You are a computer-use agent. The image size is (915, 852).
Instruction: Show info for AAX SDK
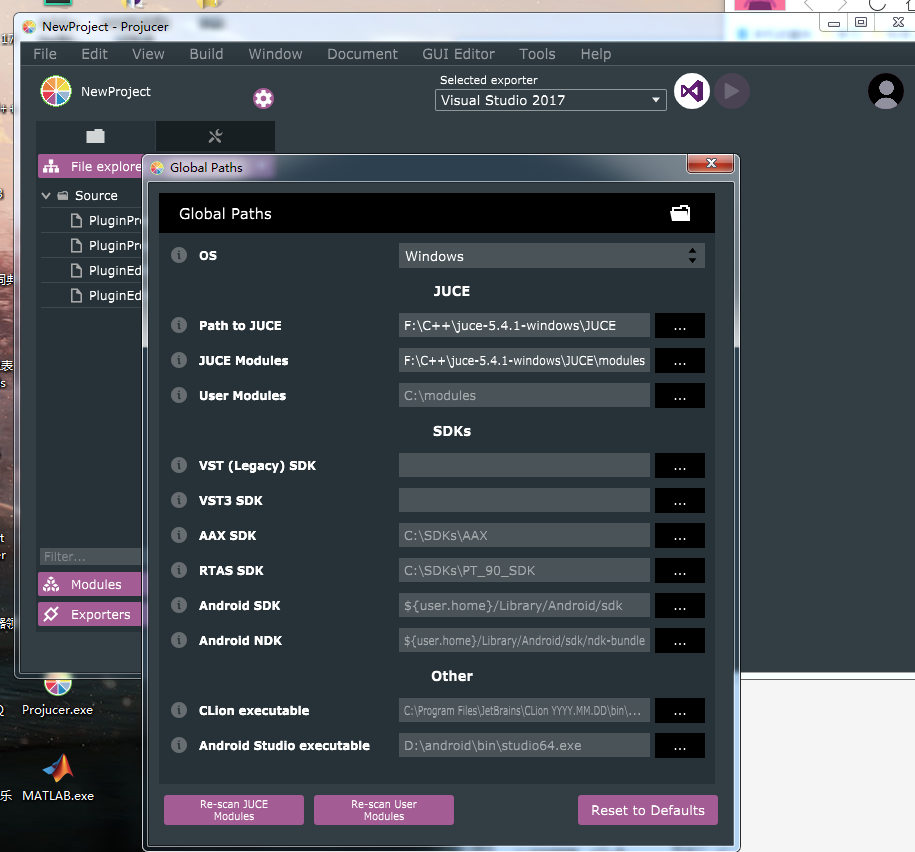click(x=179, y=535)
